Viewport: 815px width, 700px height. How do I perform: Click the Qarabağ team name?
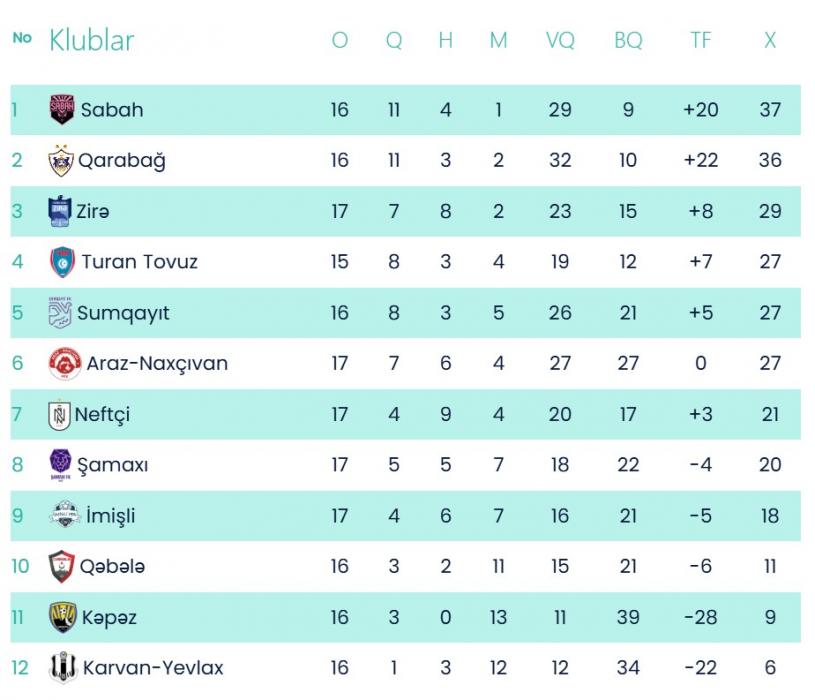[x=122, y=161]
